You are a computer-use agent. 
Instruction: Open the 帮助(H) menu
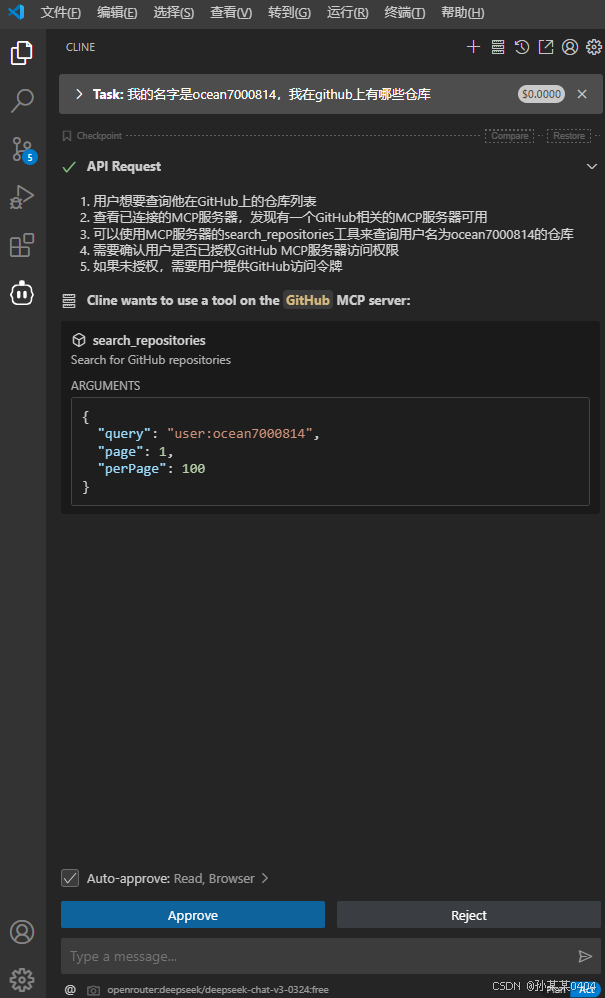pos(462,13)
